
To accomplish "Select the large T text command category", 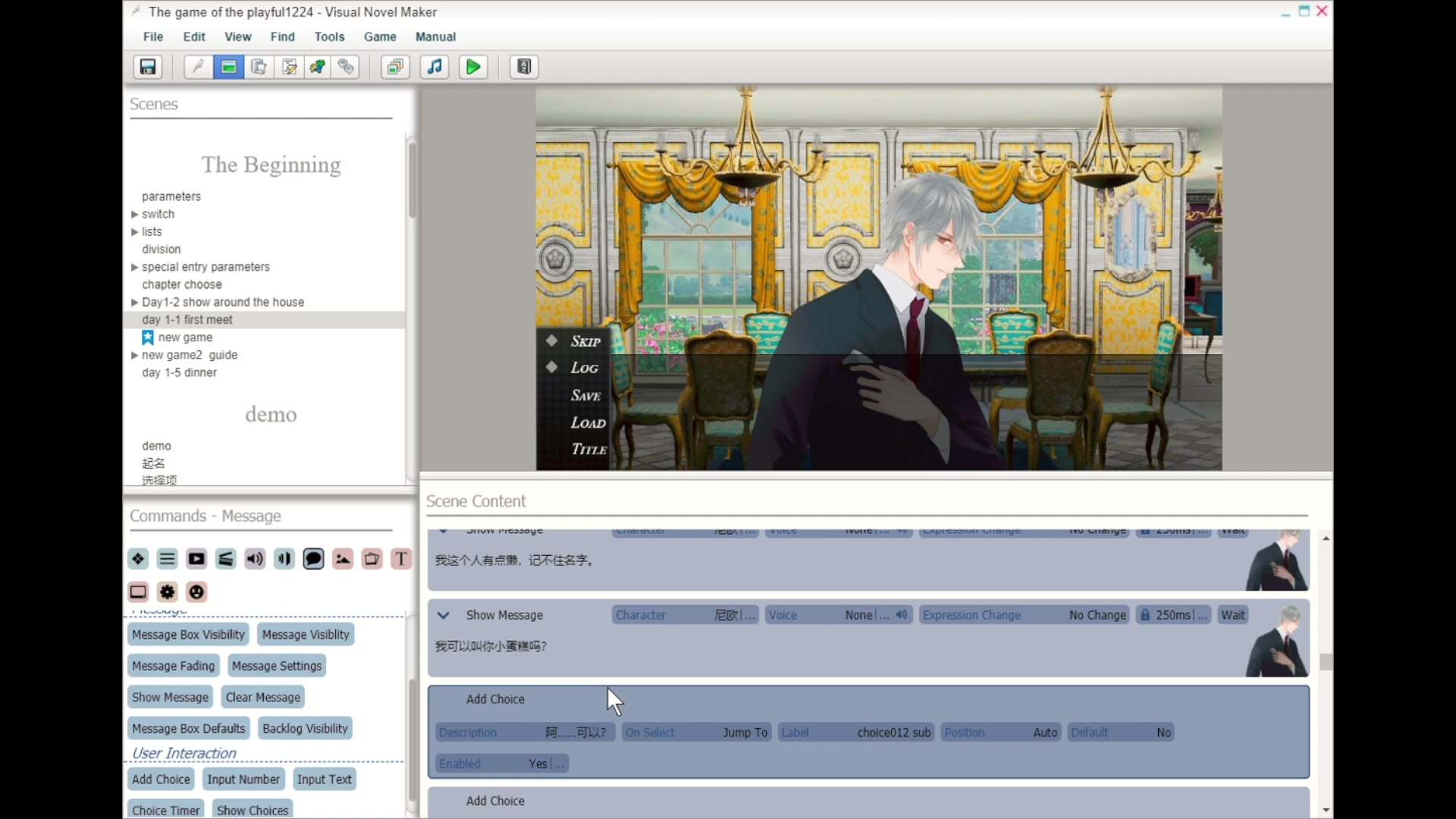I will (x=401, y=559).
